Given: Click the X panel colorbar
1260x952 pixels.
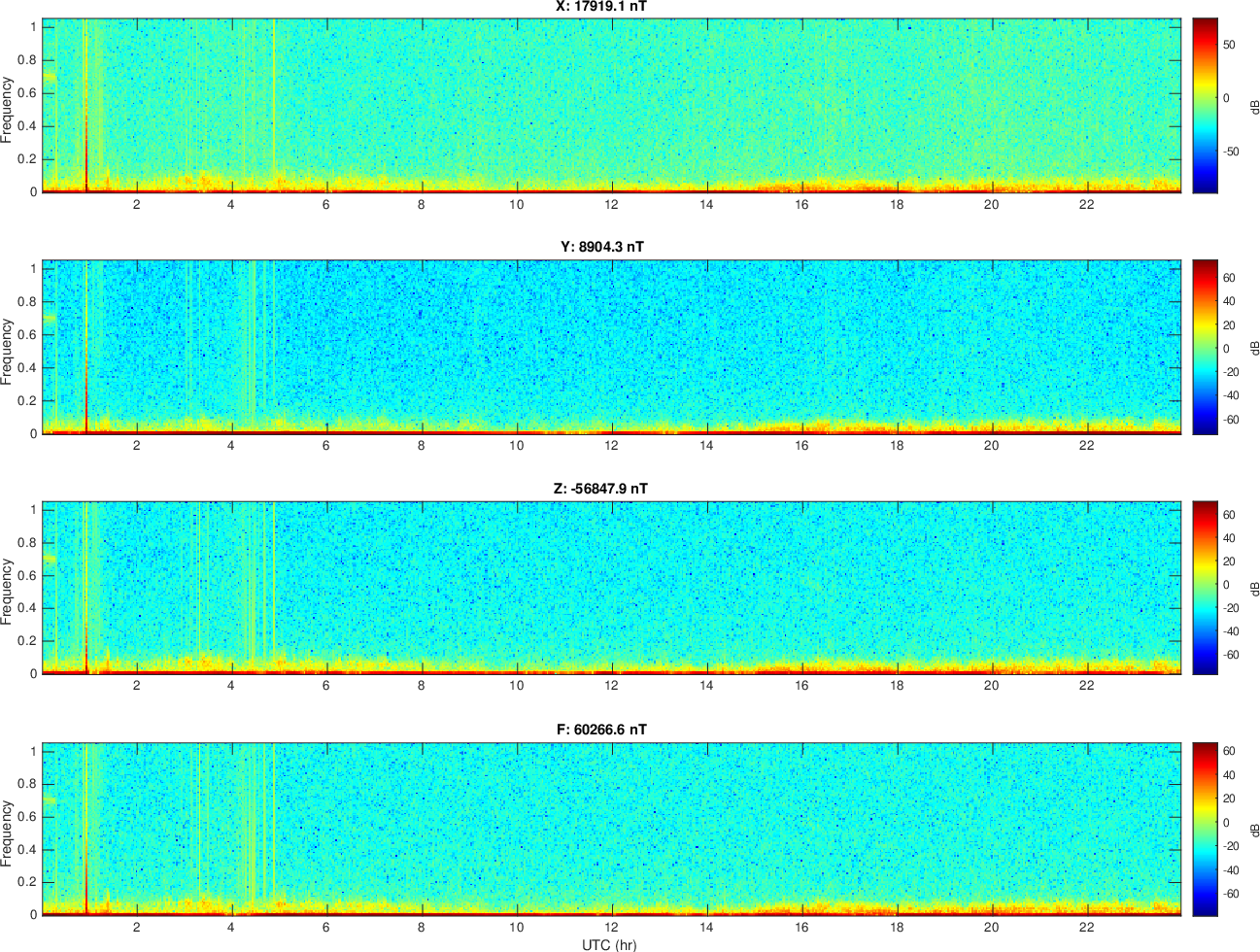Looking at the screenshot, I should click(1205, 105).
